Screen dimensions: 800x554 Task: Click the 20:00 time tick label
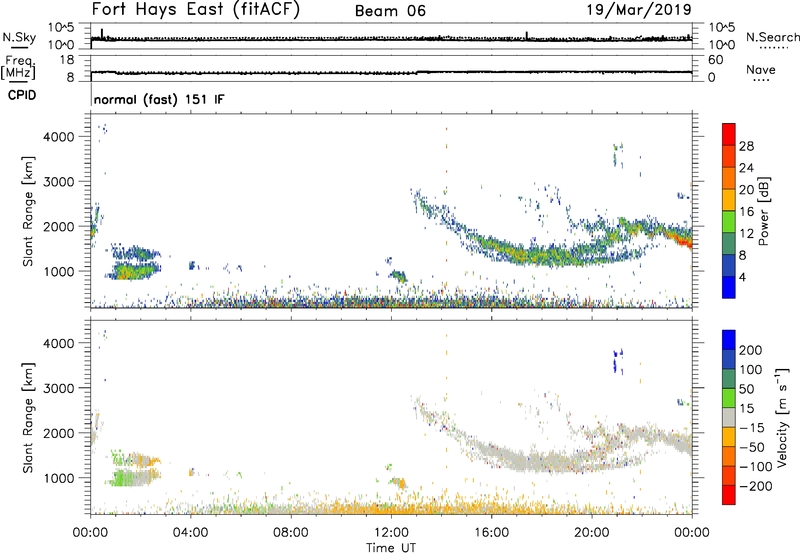coord(592,533)
